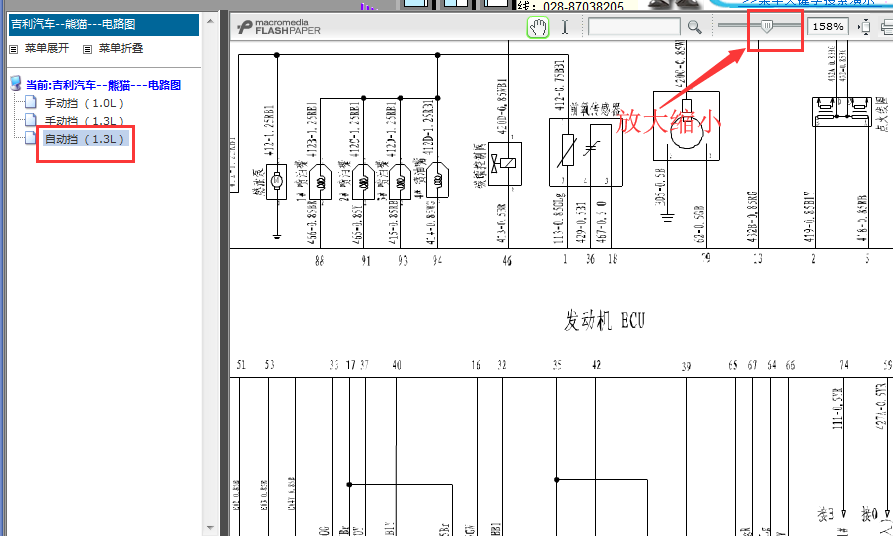The width and height of the screenshot is (893, 536).
Task: Click the 前氧传感器 sensor label
Action: pyautogui.click(x=595, y=109)
